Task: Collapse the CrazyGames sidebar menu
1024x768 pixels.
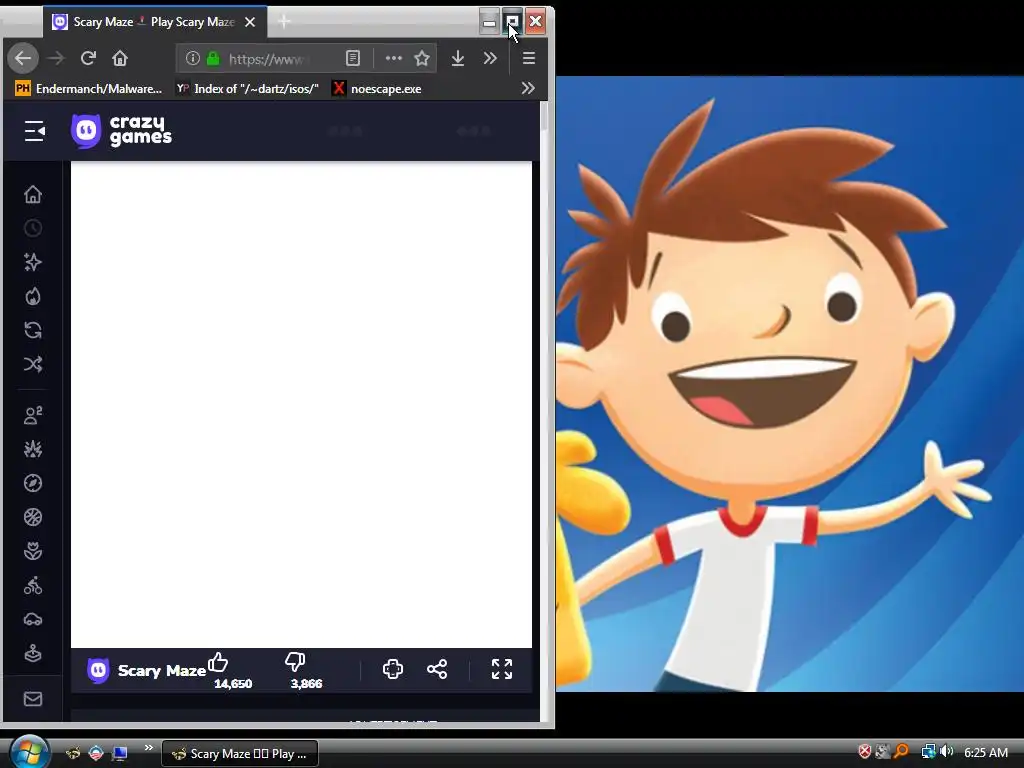Action: click(x=35, y=131)
